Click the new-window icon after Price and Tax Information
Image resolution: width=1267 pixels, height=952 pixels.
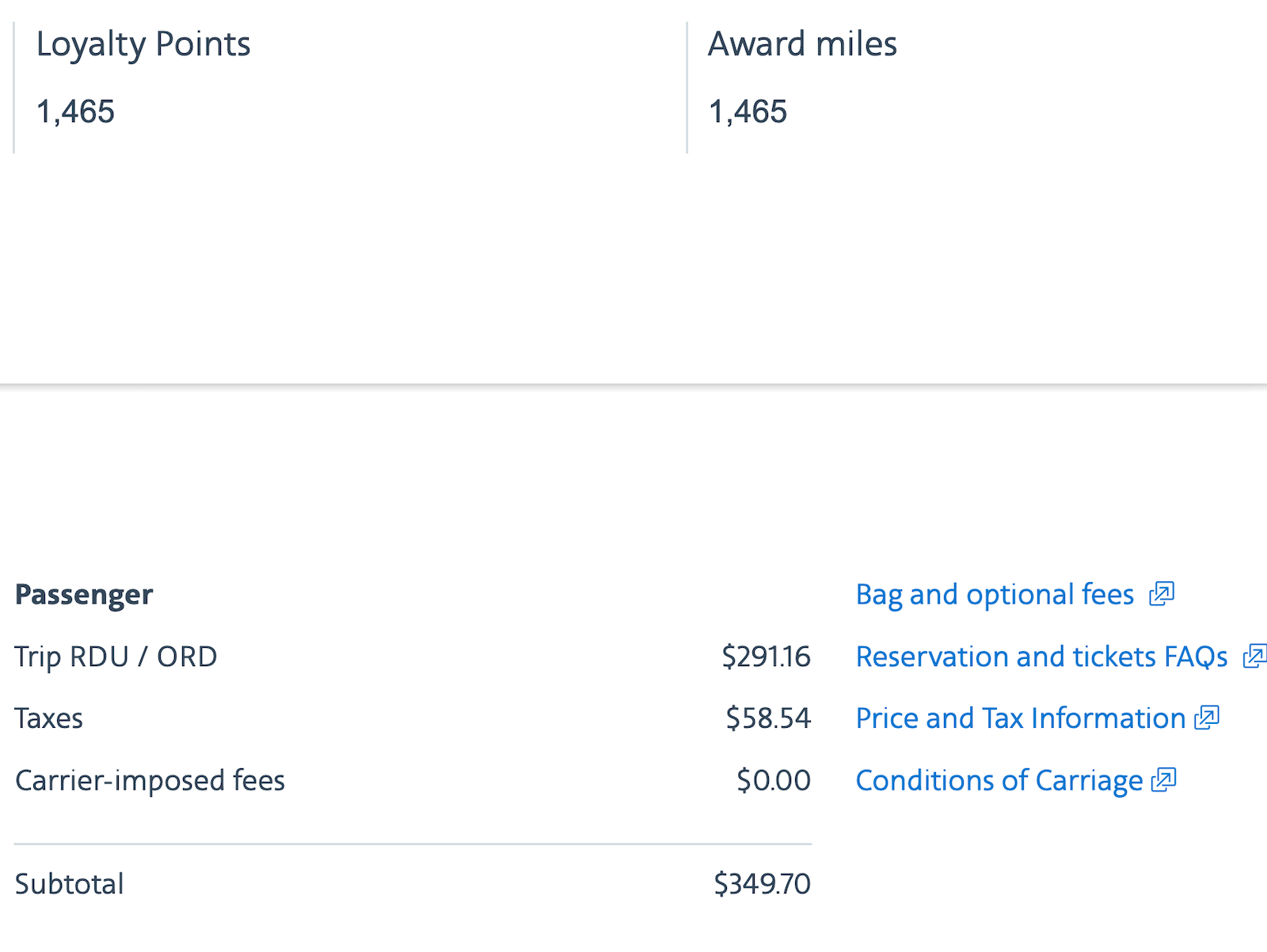tap(1207, 718)
